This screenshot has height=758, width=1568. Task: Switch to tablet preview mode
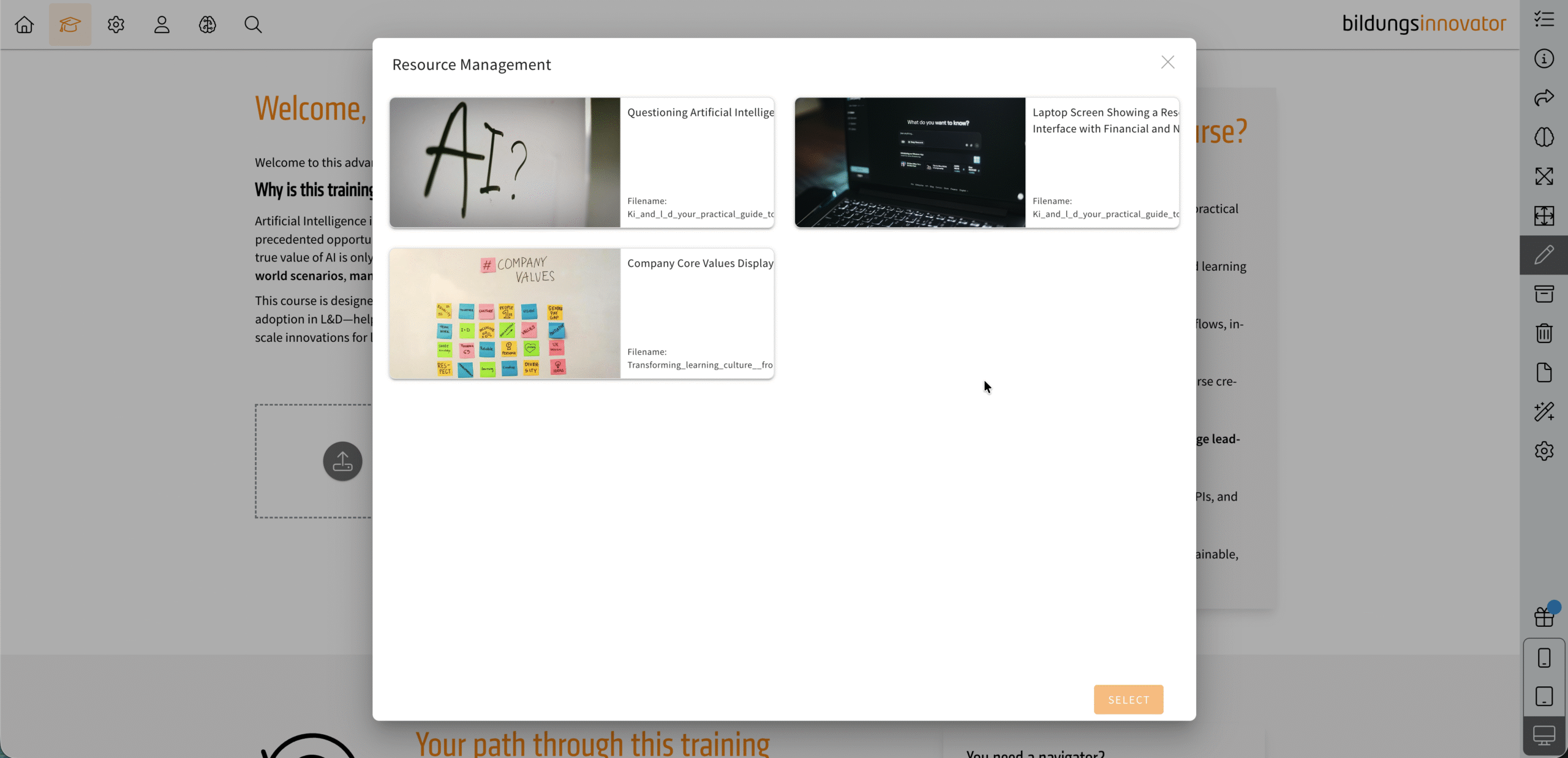click(1543, 697)
